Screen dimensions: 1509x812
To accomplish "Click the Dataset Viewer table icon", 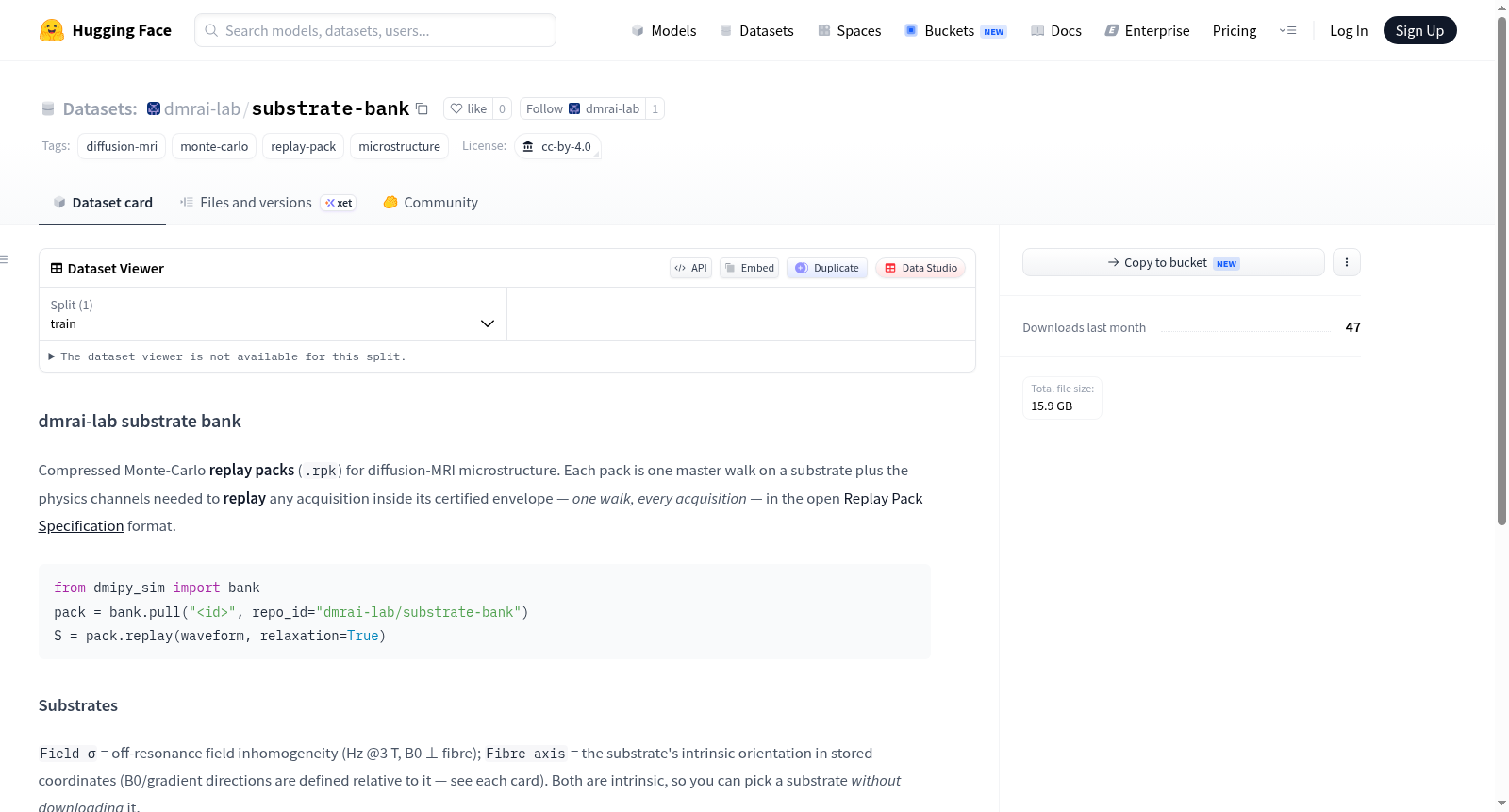I will (x=57, y=268).
